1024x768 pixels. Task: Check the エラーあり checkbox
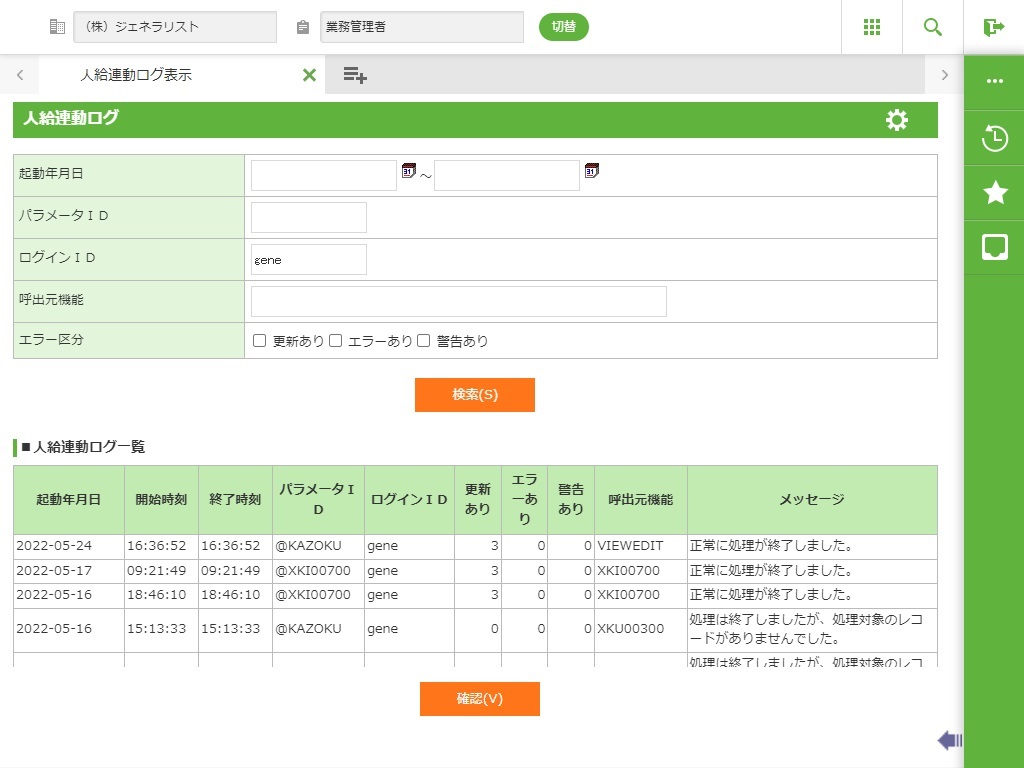click(336, 341)
